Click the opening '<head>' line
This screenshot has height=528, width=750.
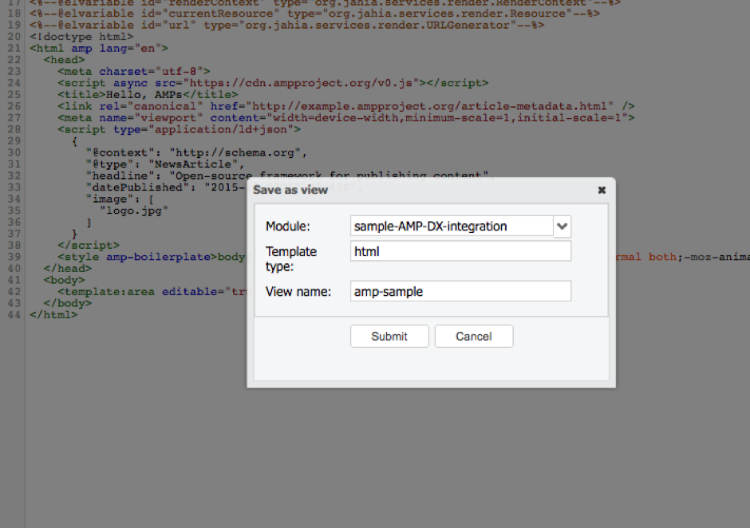64,60
